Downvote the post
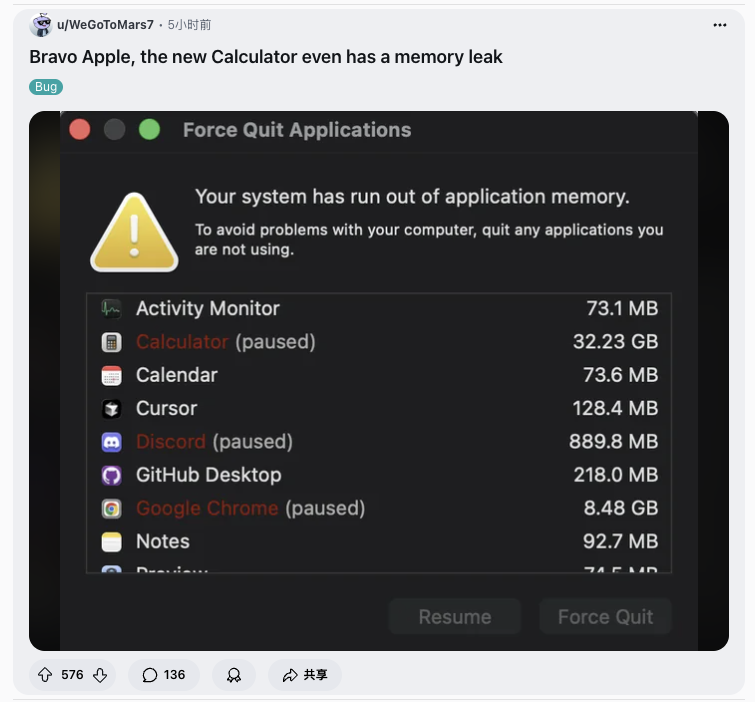This screenshot has height=702, width=755. click(x=100, y=675)
